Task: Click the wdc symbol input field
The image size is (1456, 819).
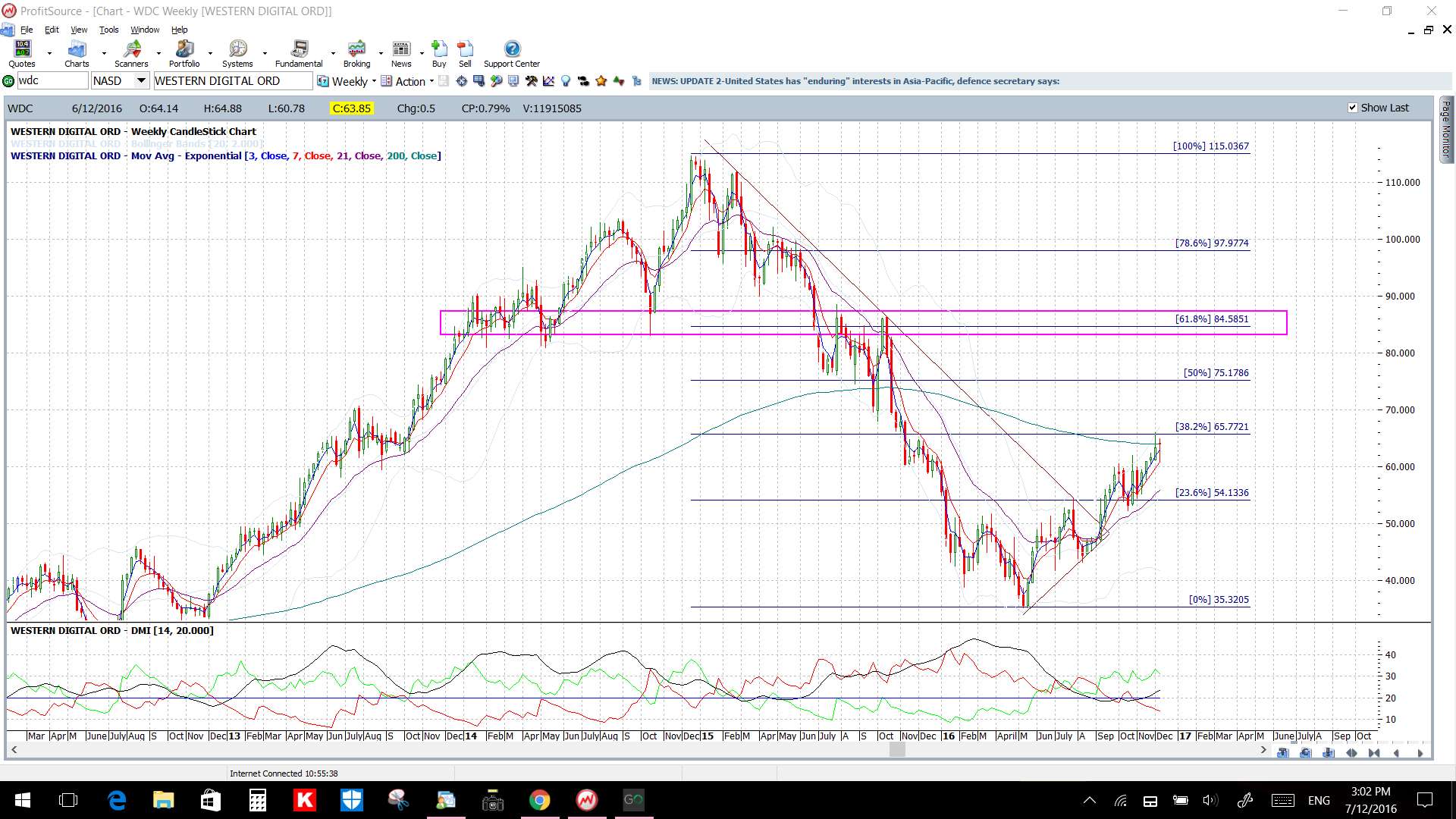Action: pyautogui.click(x=52, y=80)
